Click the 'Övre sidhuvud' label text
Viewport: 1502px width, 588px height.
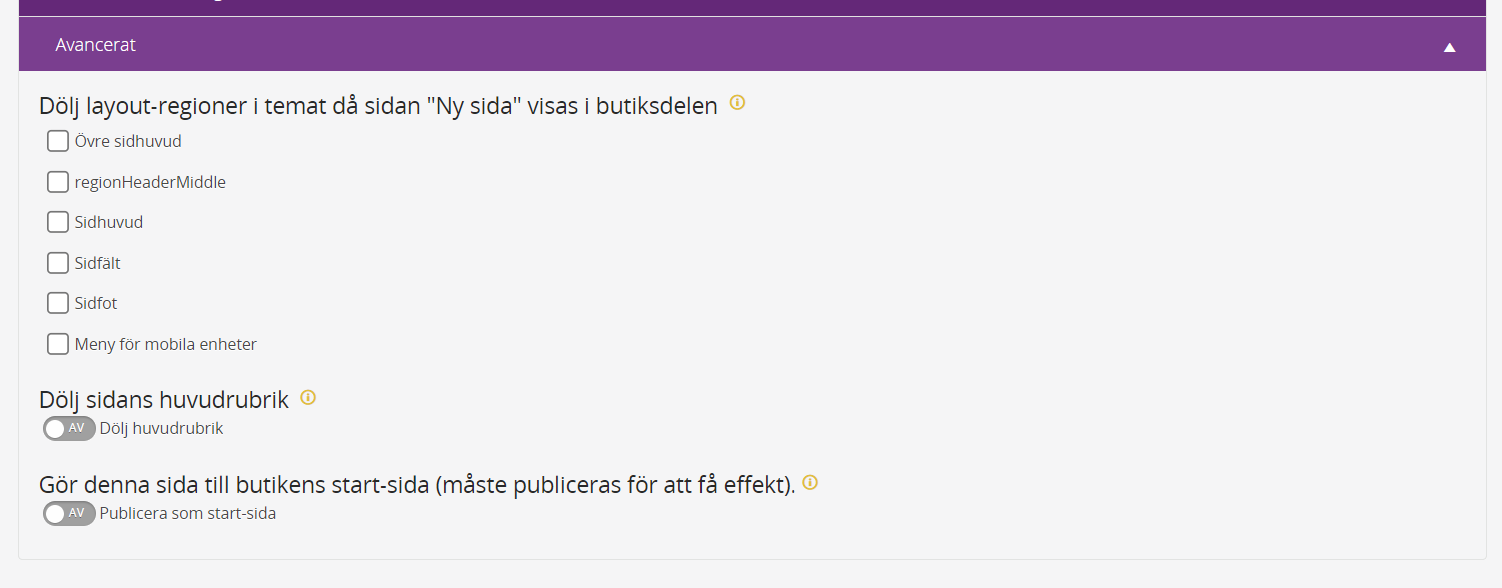point(128,141)
